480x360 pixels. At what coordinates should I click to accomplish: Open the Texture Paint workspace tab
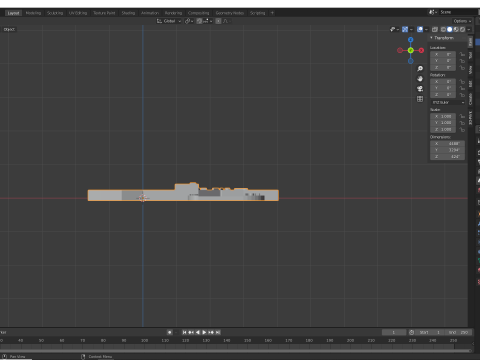(x=104, y=13)
